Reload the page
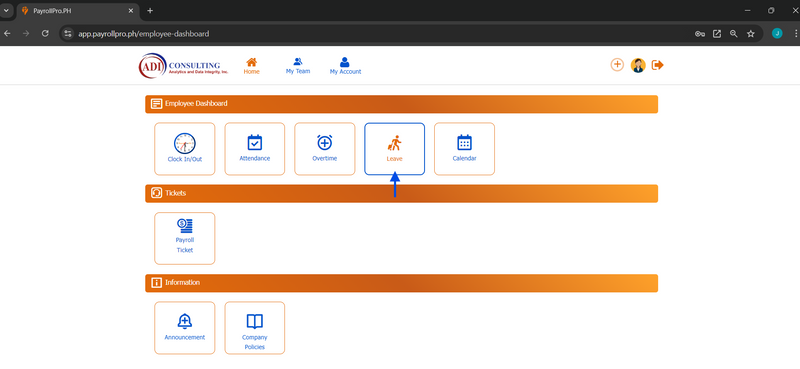The width and height of the screenshot is (800, 369). click(45, 34)
